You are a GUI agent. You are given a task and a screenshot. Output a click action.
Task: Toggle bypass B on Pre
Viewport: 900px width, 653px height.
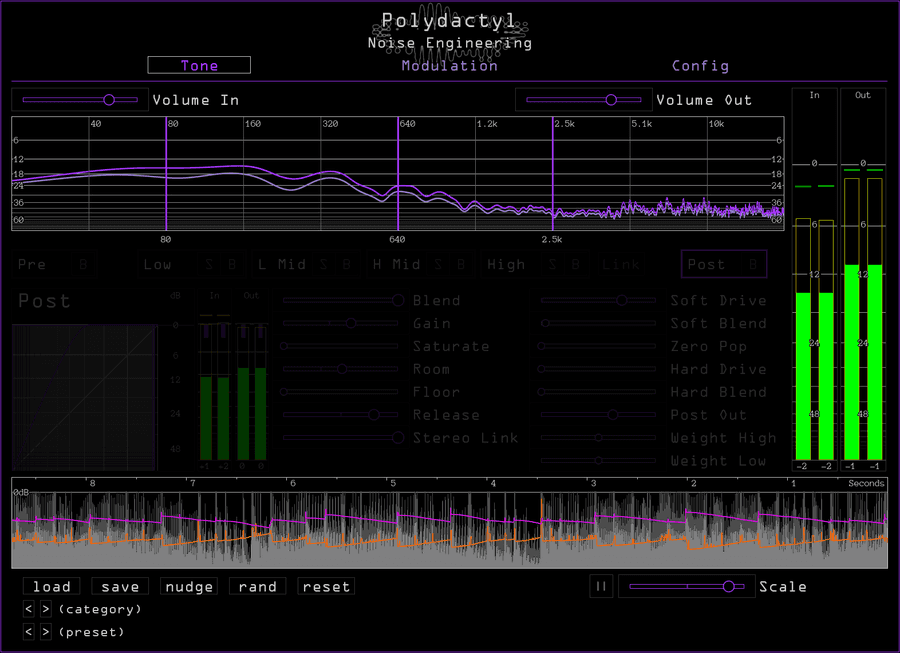tap(83, 265)
